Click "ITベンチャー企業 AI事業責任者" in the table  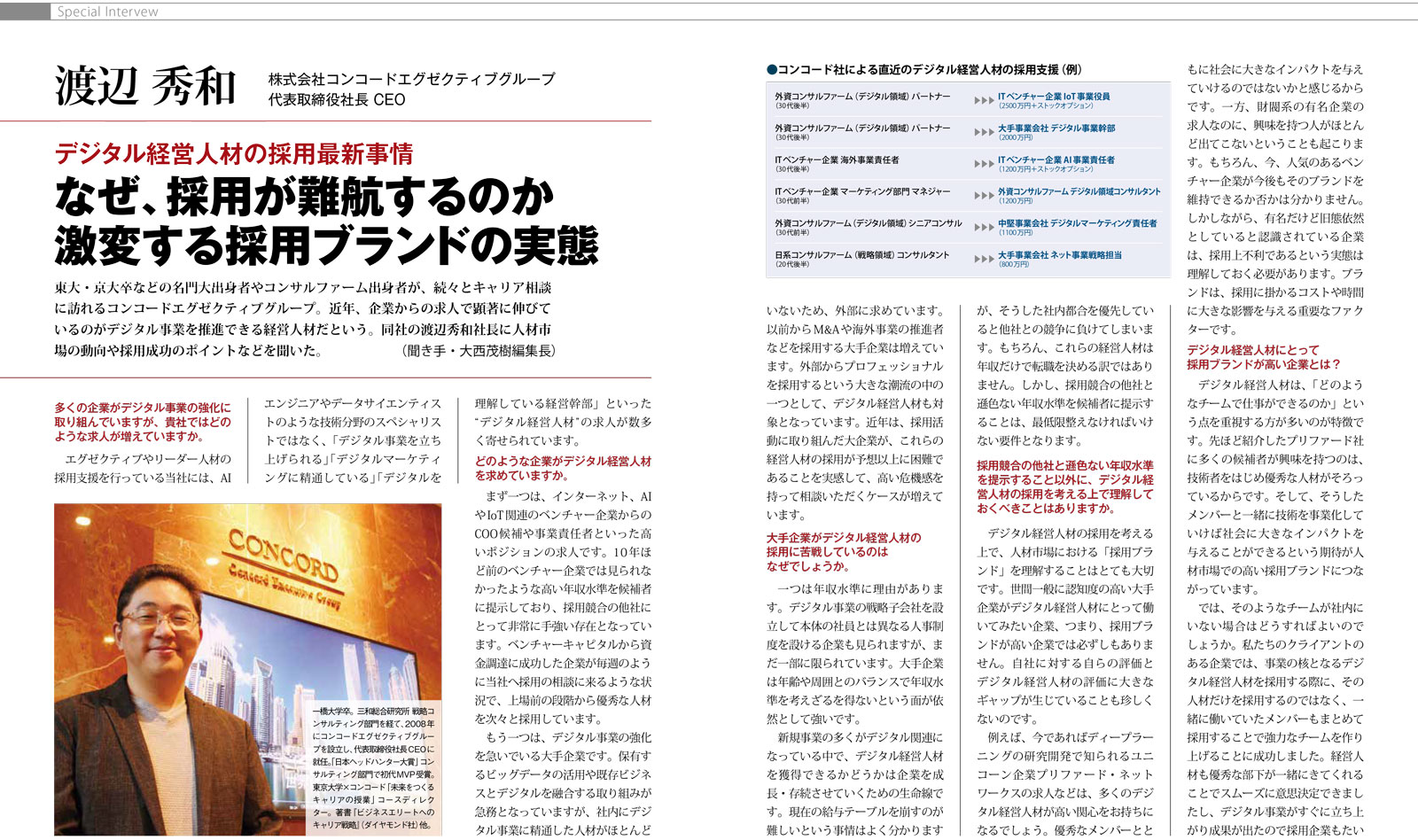(1056, 159)
